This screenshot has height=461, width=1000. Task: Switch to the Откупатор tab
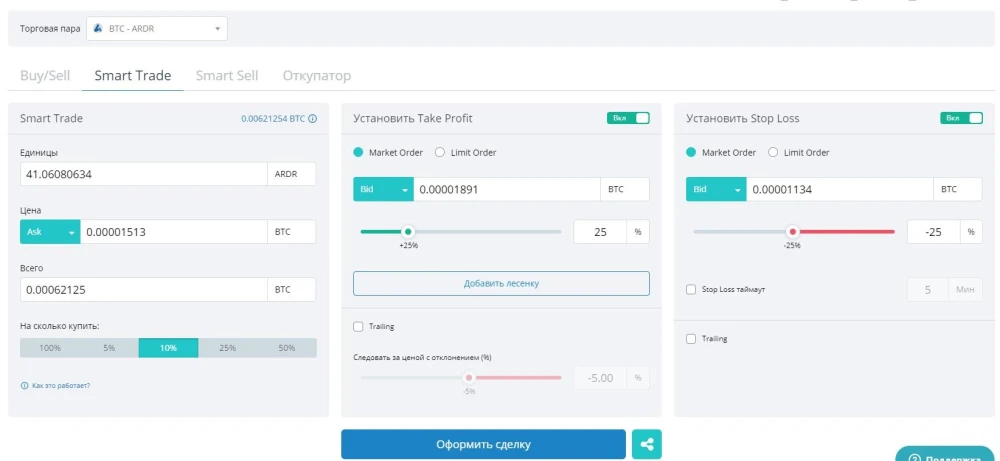(317, 75)
